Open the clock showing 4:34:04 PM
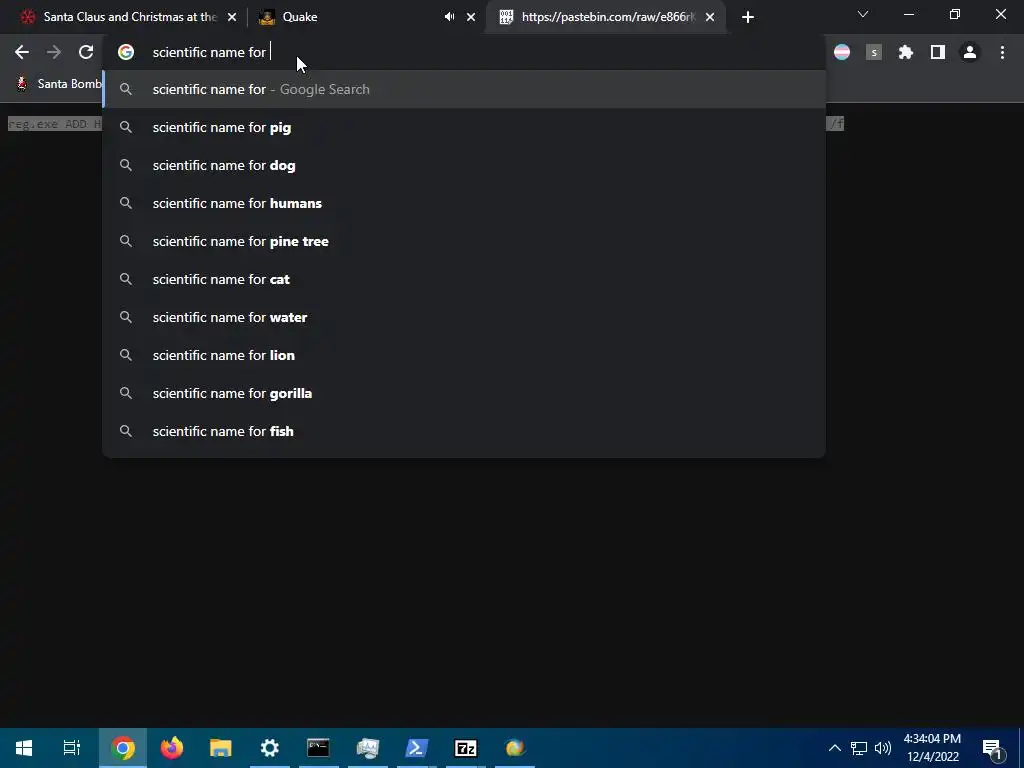 click(x=933, y=748)
